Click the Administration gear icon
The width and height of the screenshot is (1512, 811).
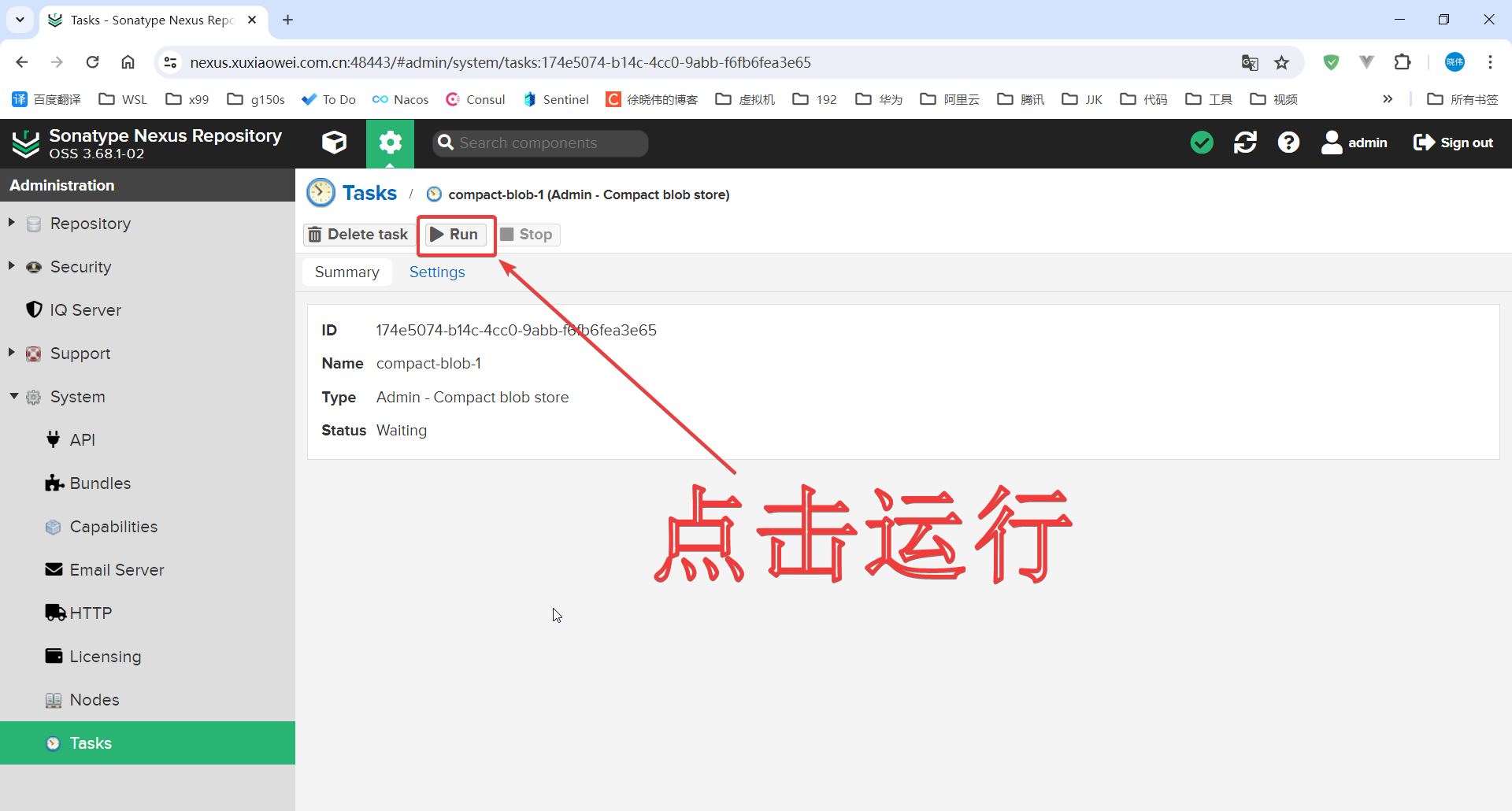pos(390,143)
